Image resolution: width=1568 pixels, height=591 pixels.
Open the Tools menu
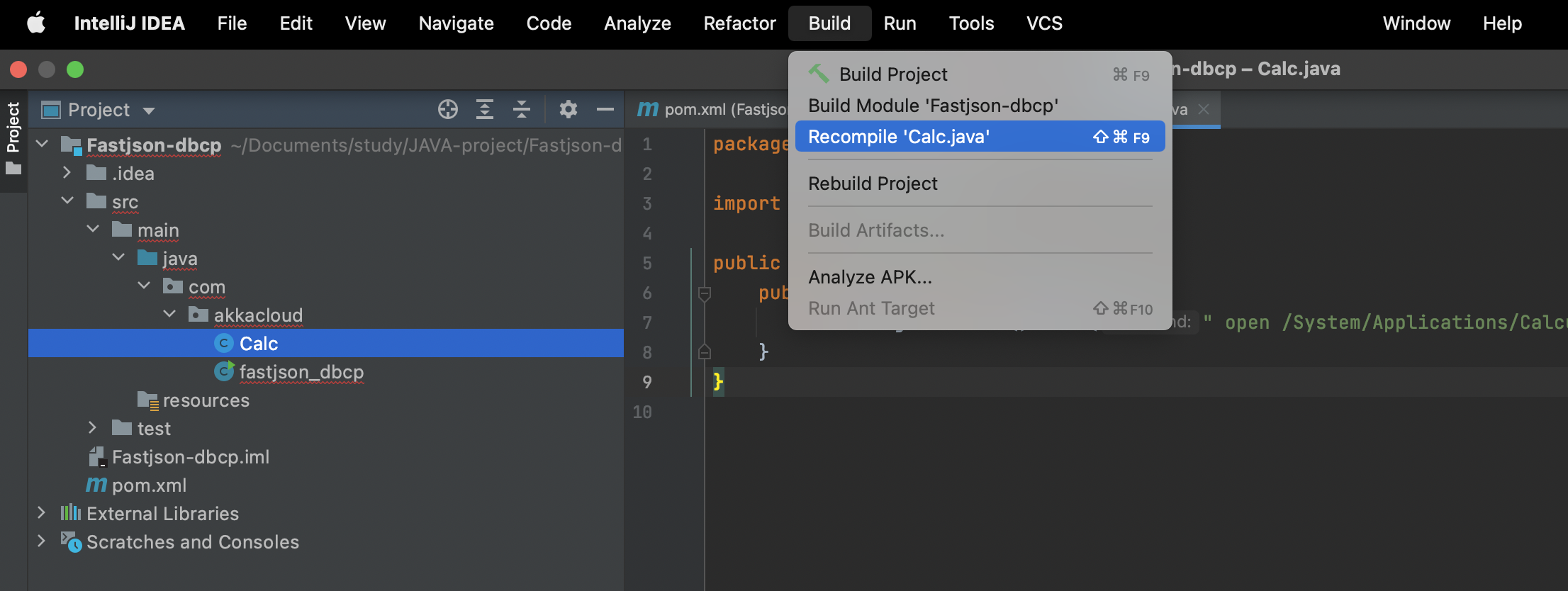pyautogui.click(x=971, y=23)
